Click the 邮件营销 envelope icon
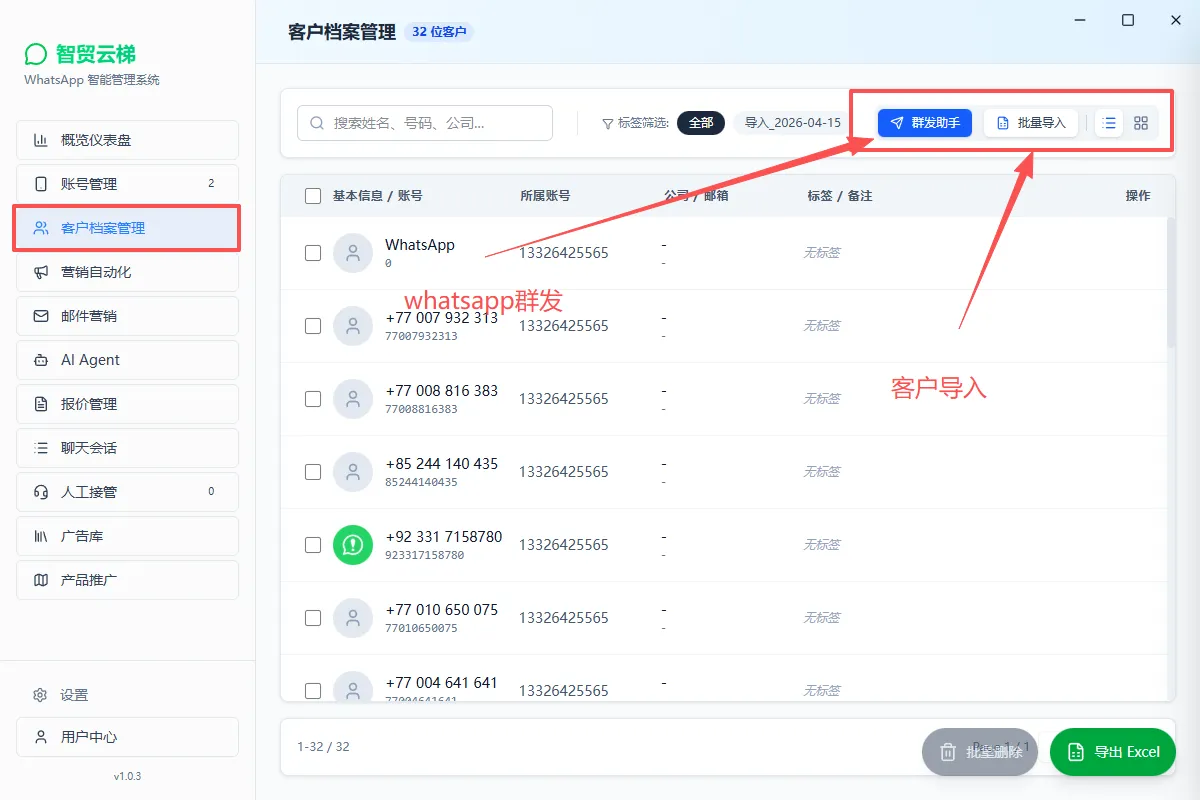 tap(41, 316)
